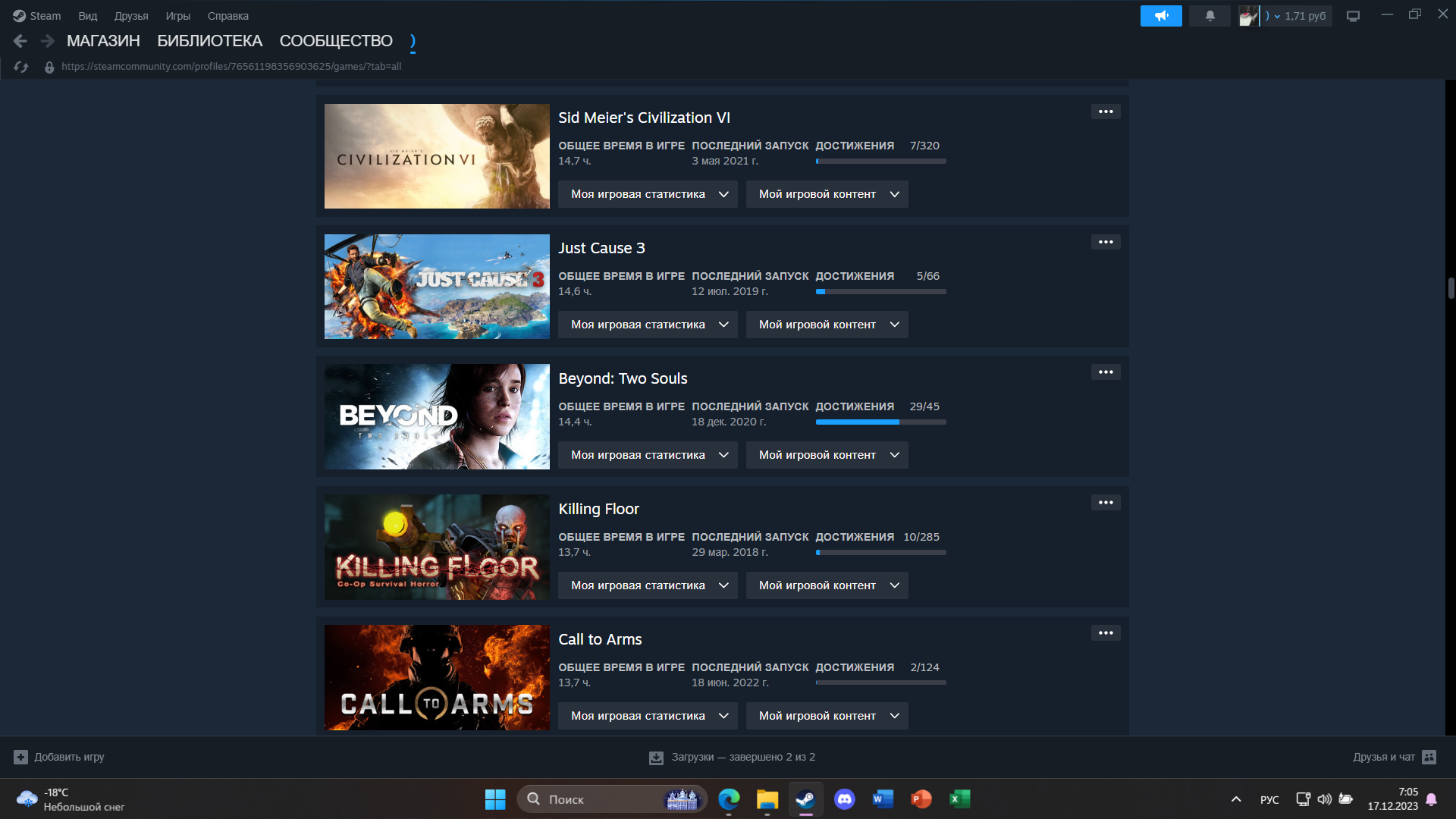Click the Steam logo menu
Screen dimensions: 1456x819
36,15
